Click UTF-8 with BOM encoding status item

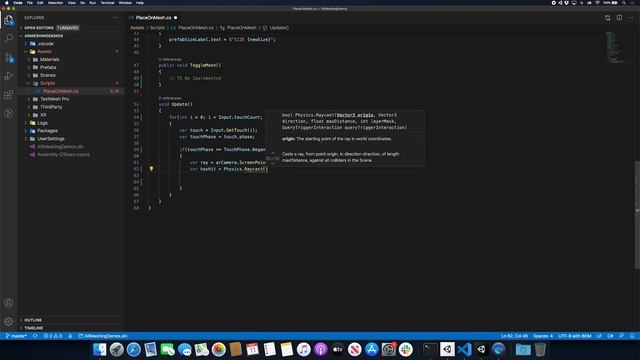(575, 336)
